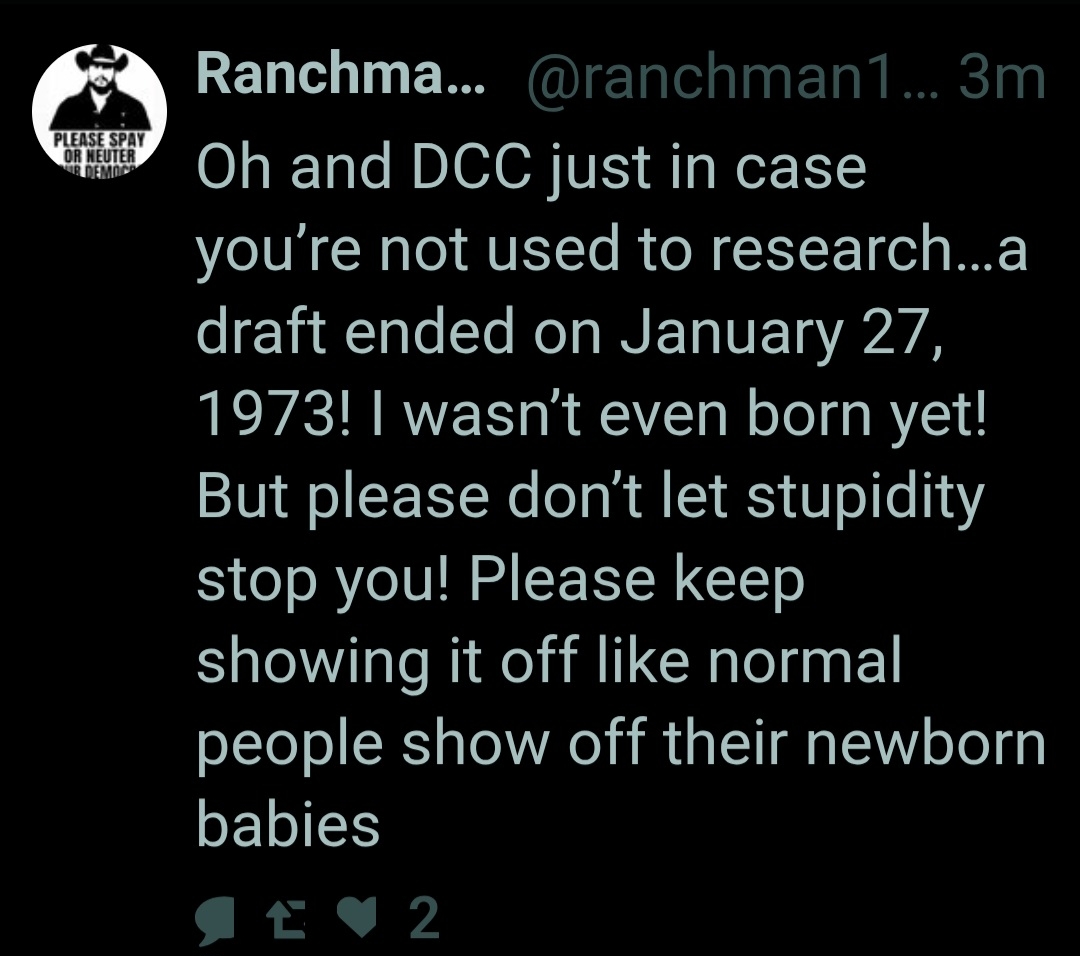Click the word "stupidity" in the tweet
Viewport: 1080px width, 956px height.
(865, 498)
